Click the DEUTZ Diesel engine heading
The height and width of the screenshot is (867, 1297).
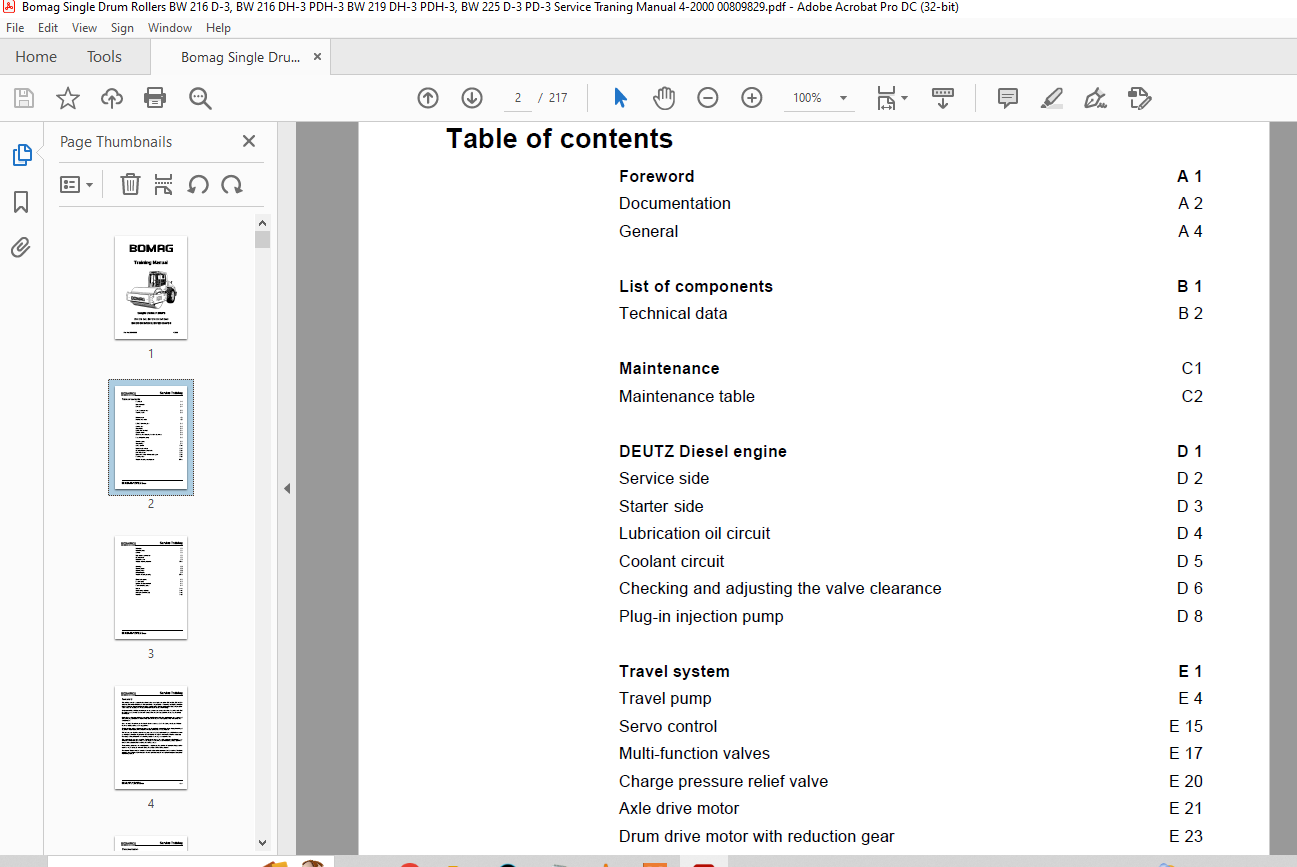(x=703, y=451)
